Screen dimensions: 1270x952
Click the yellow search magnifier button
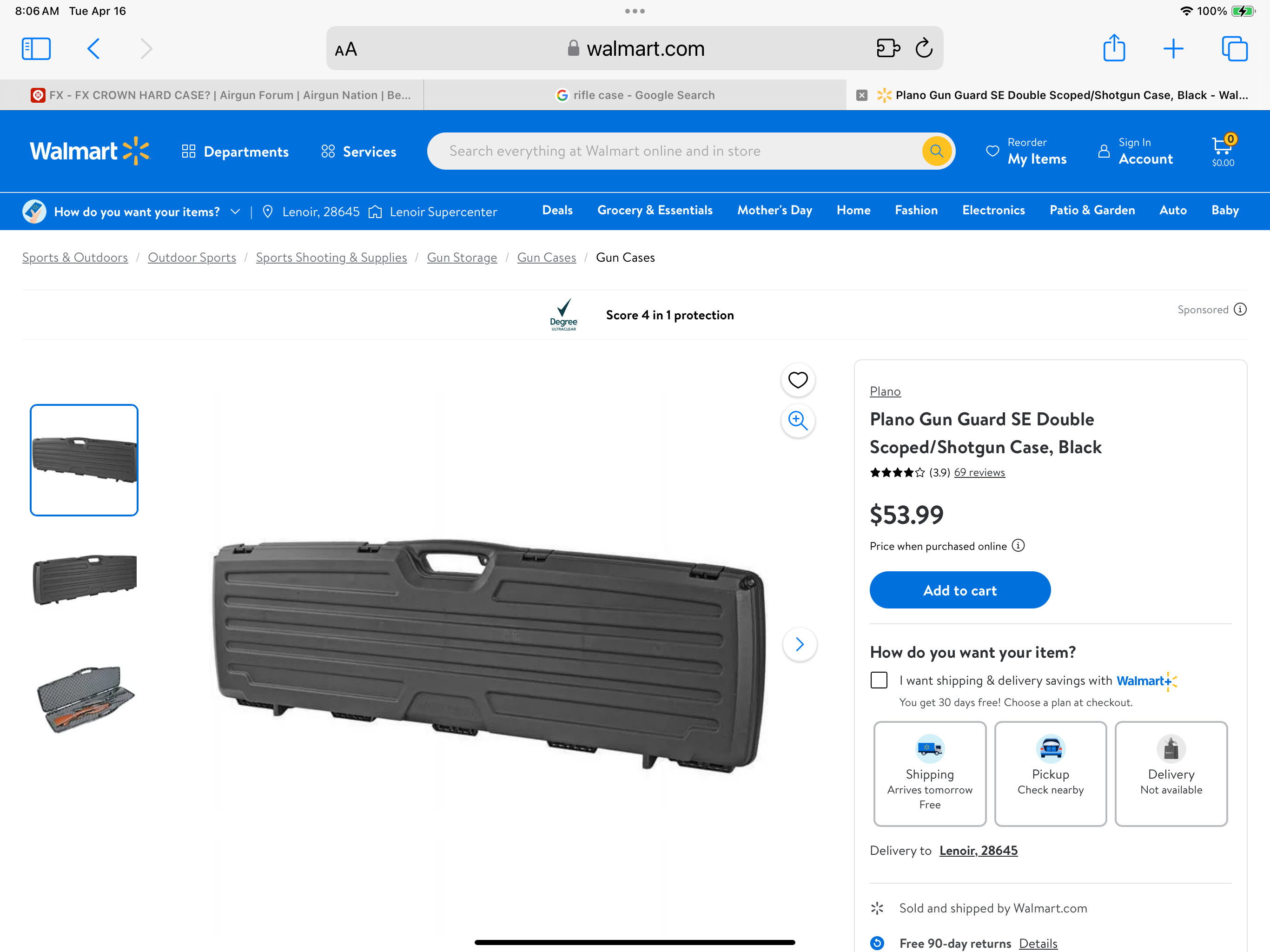click(x=936, y=151)
